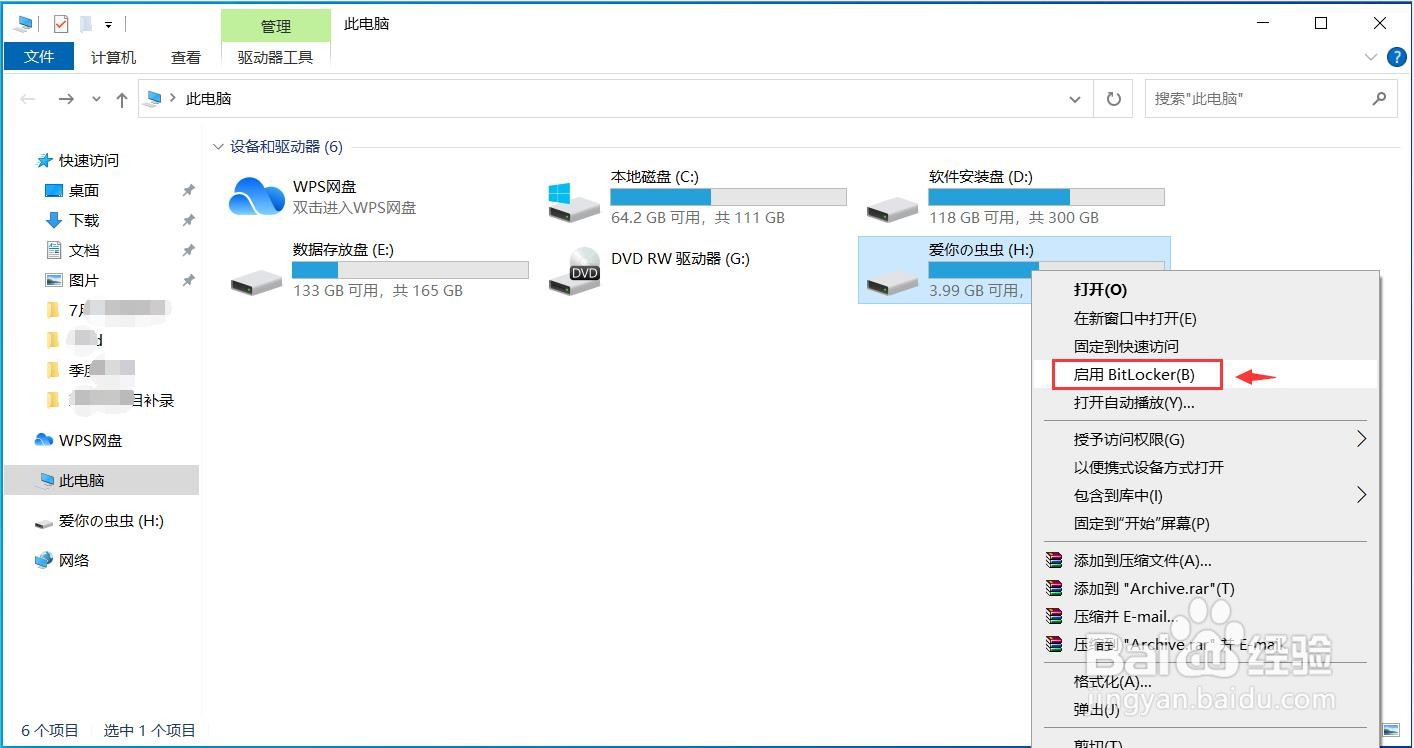The image size is (1414, 748).
Task: Click 此电脑 text in the address bar
Action: point(209,99)
